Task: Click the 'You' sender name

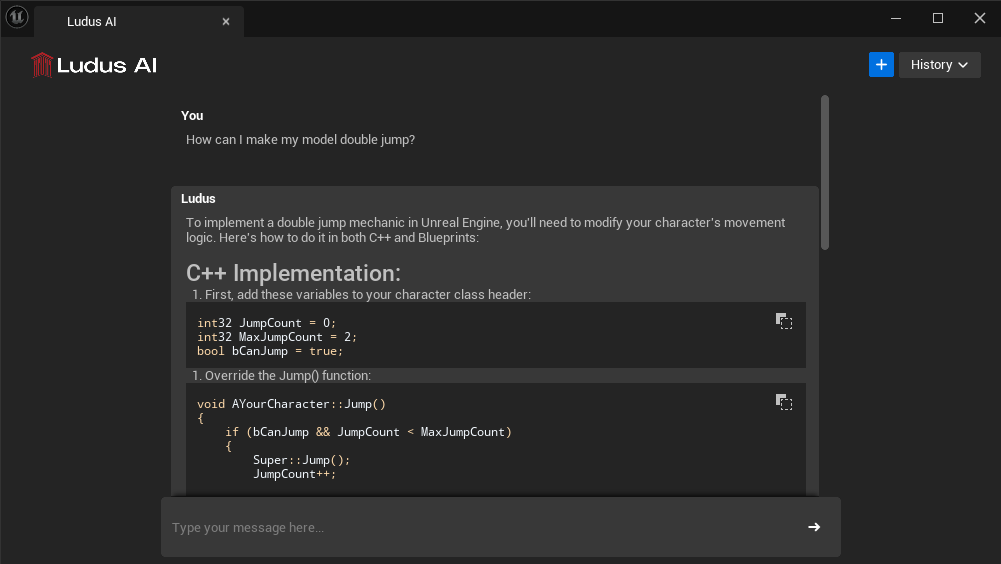Action: (x=192, y=116)
